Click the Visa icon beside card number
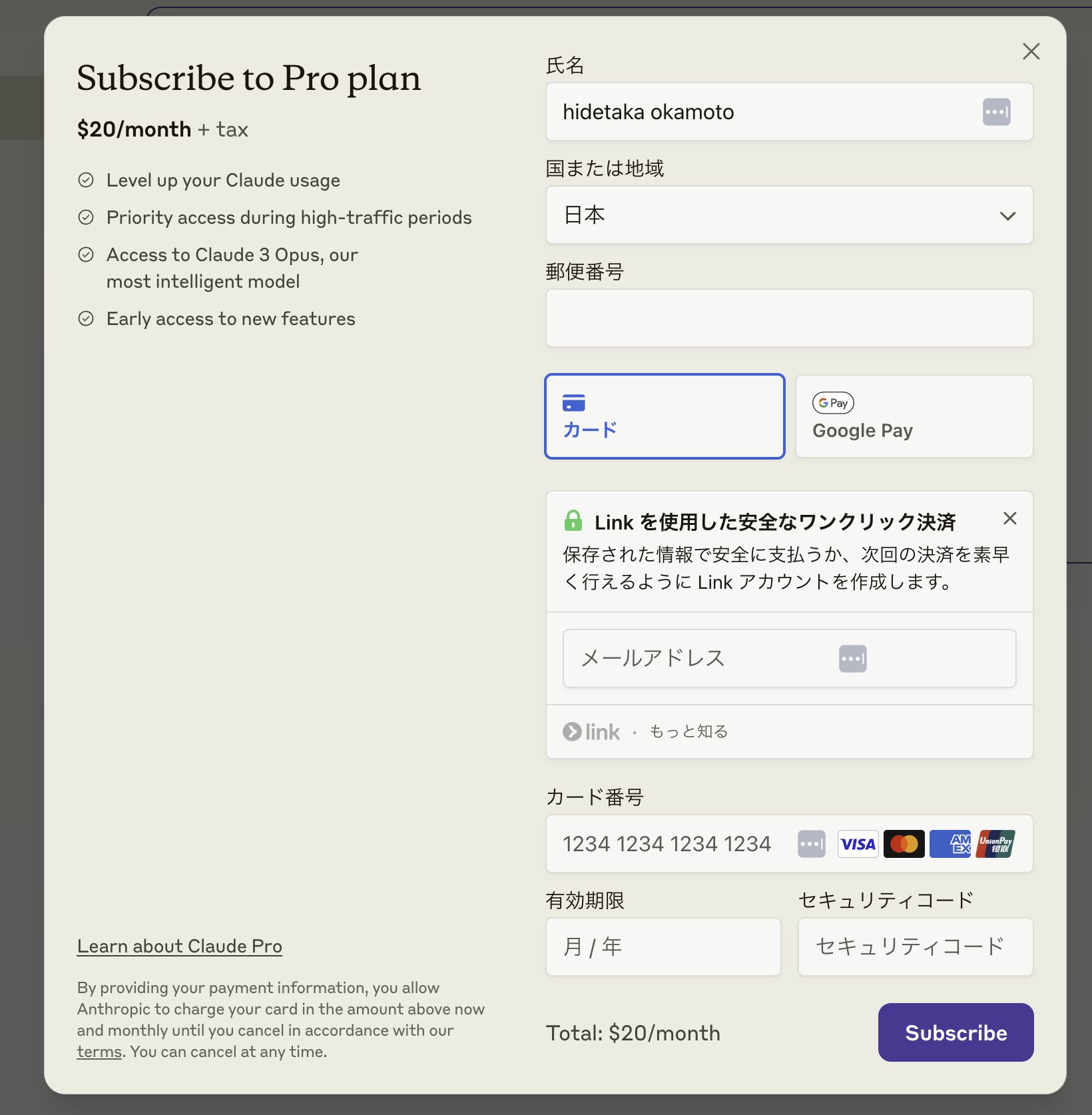1092x1115 pixels. click(858, 844)
